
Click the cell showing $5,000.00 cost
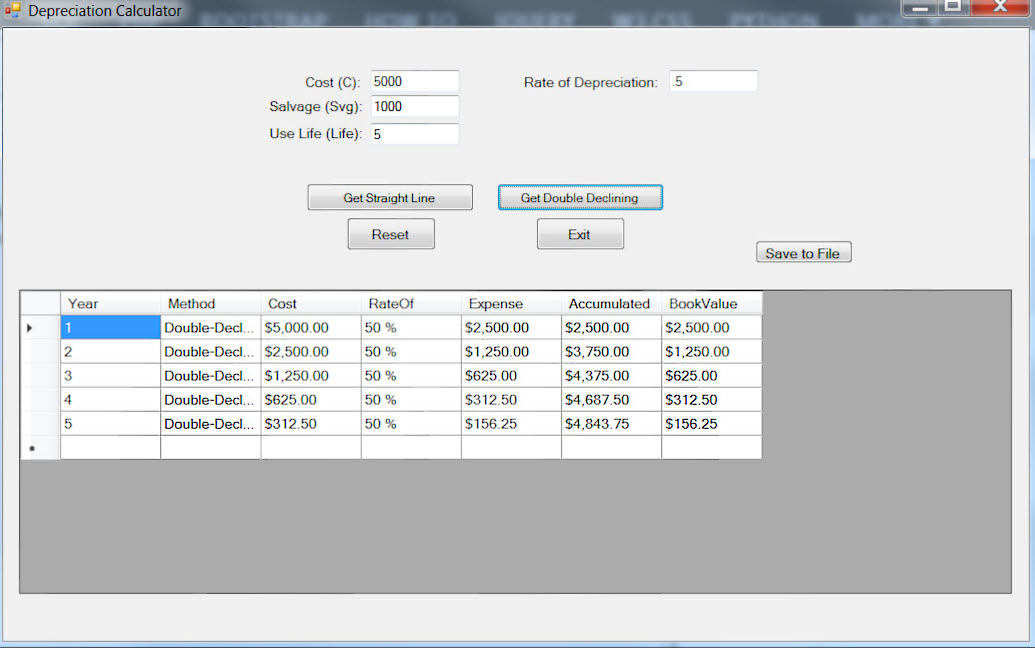[310, 327]
